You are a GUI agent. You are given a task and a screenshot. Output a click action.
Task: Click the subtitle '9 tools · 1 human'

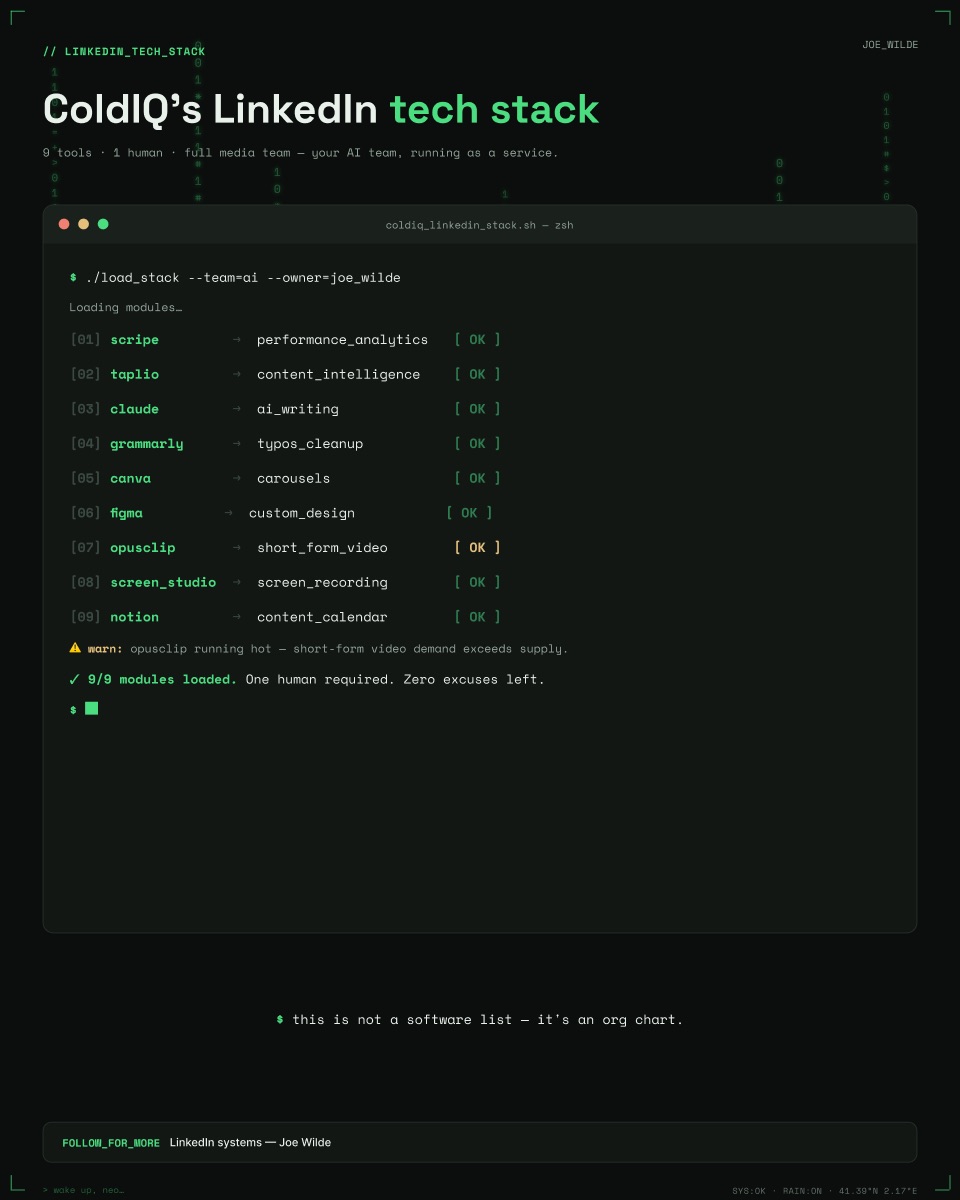103,153
